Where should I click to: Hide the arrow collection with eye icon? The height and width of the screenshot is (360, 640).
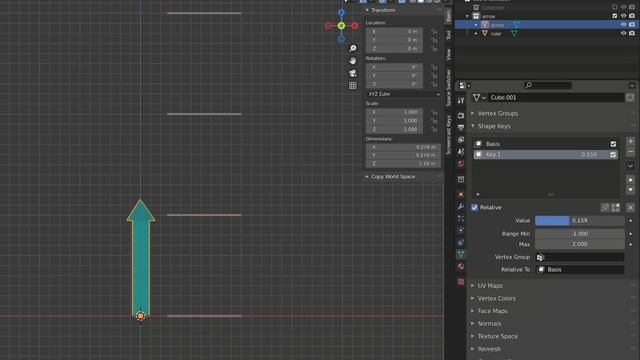coord(623,16)
